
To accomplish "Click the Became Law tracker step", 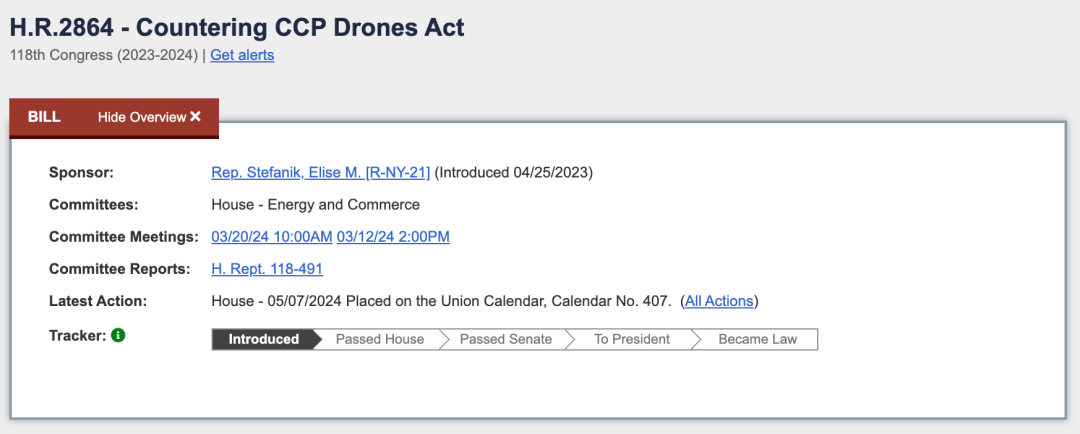I will (x=757, y=339).
